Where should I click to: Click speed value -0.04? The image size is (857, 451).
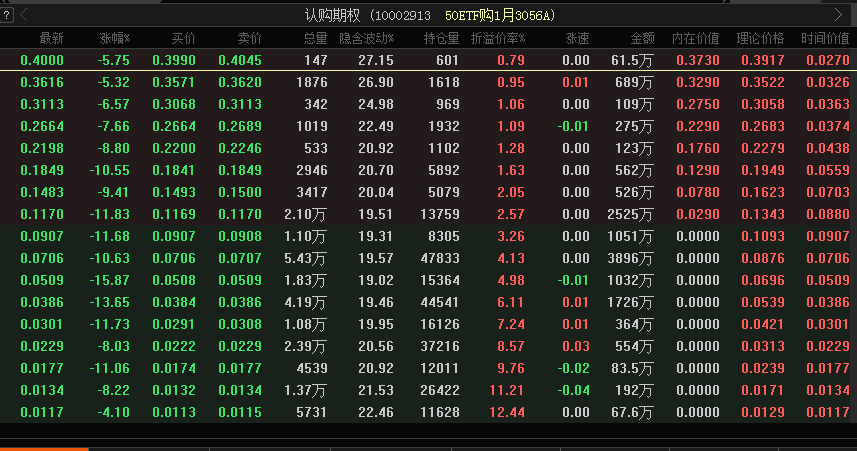(573, 390)
